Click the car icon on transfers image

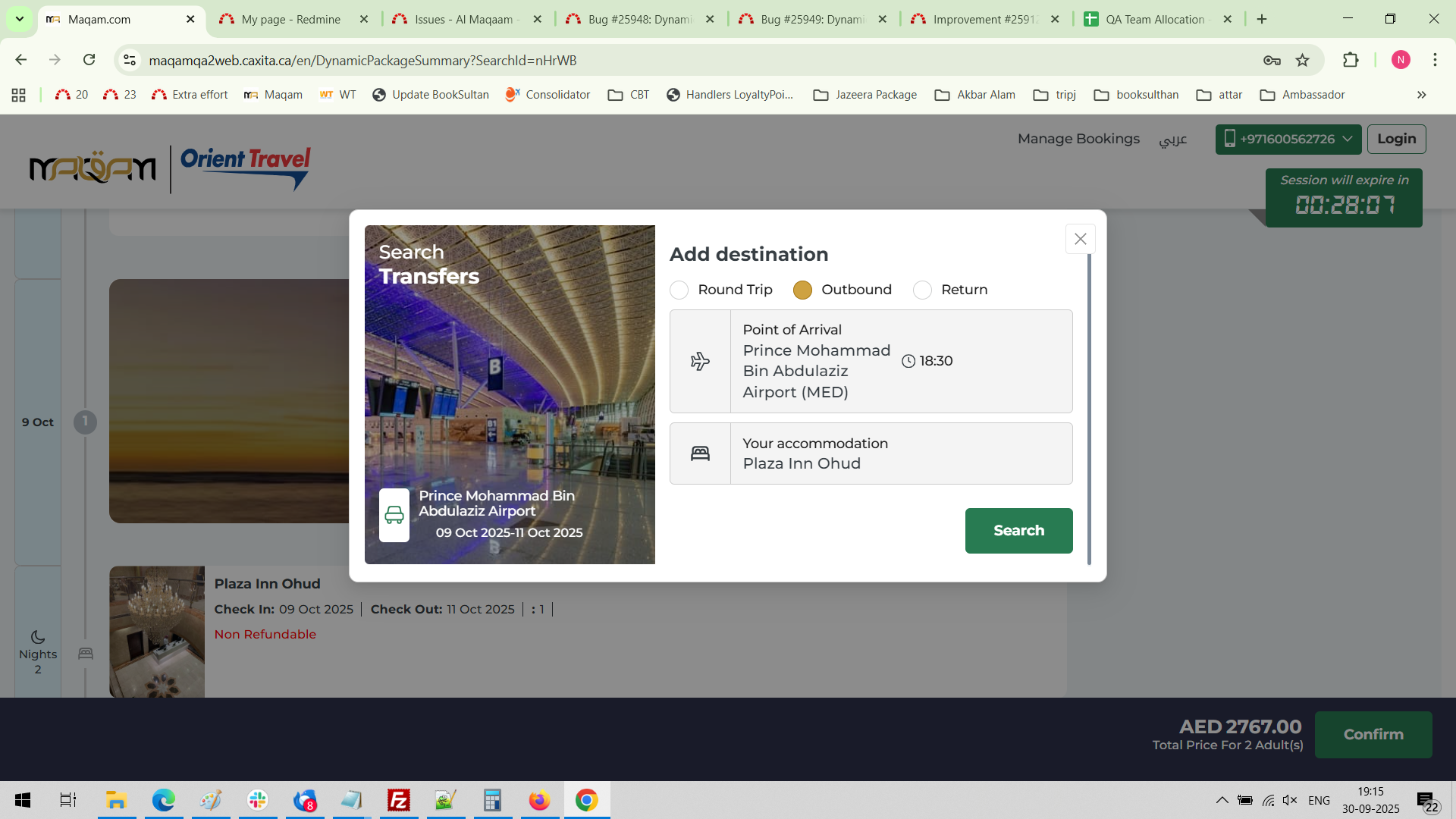pos(394,515)
